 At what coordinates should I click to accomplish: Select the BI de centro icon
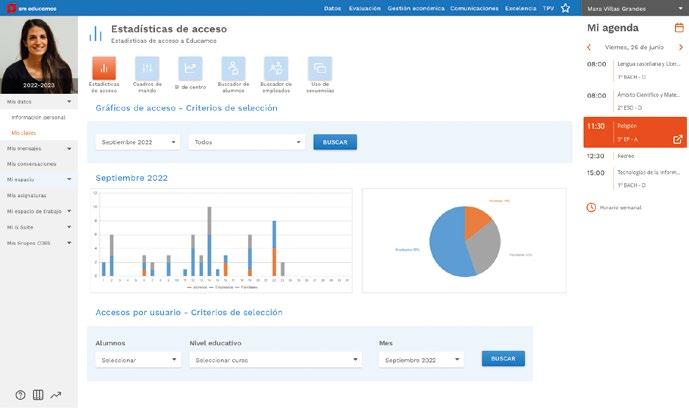tap(190, 68)
